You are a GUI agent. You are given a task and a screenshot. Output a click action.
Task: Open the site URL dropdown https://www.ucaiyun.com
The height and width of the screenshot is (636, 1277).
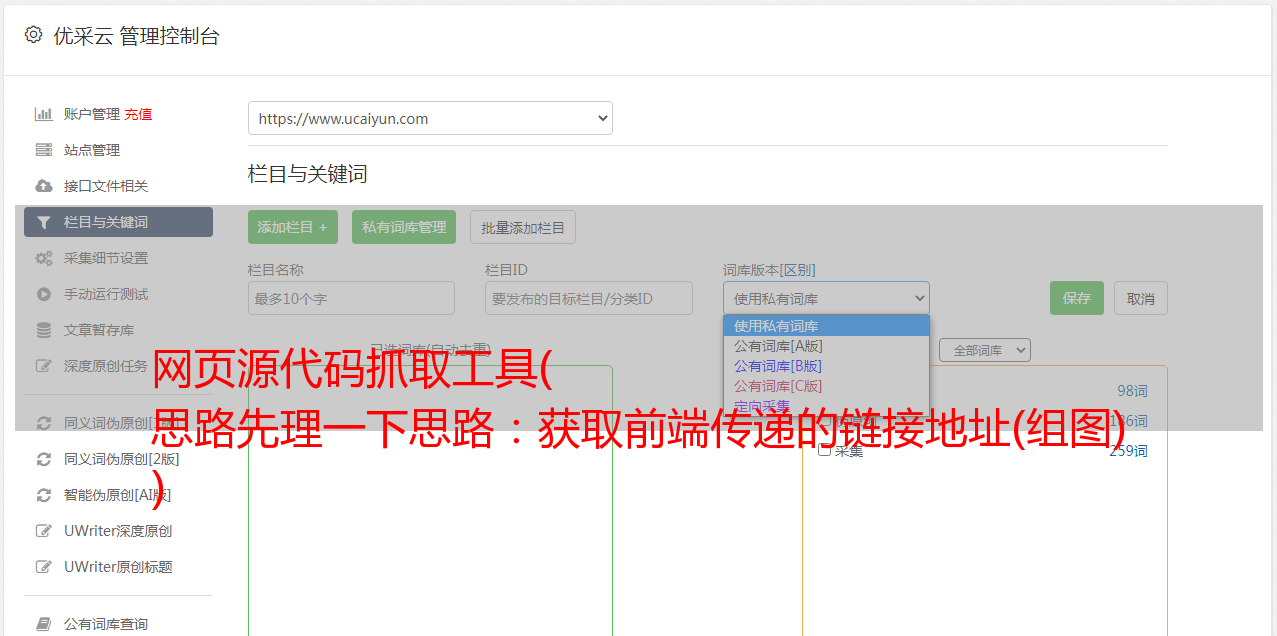430,118
